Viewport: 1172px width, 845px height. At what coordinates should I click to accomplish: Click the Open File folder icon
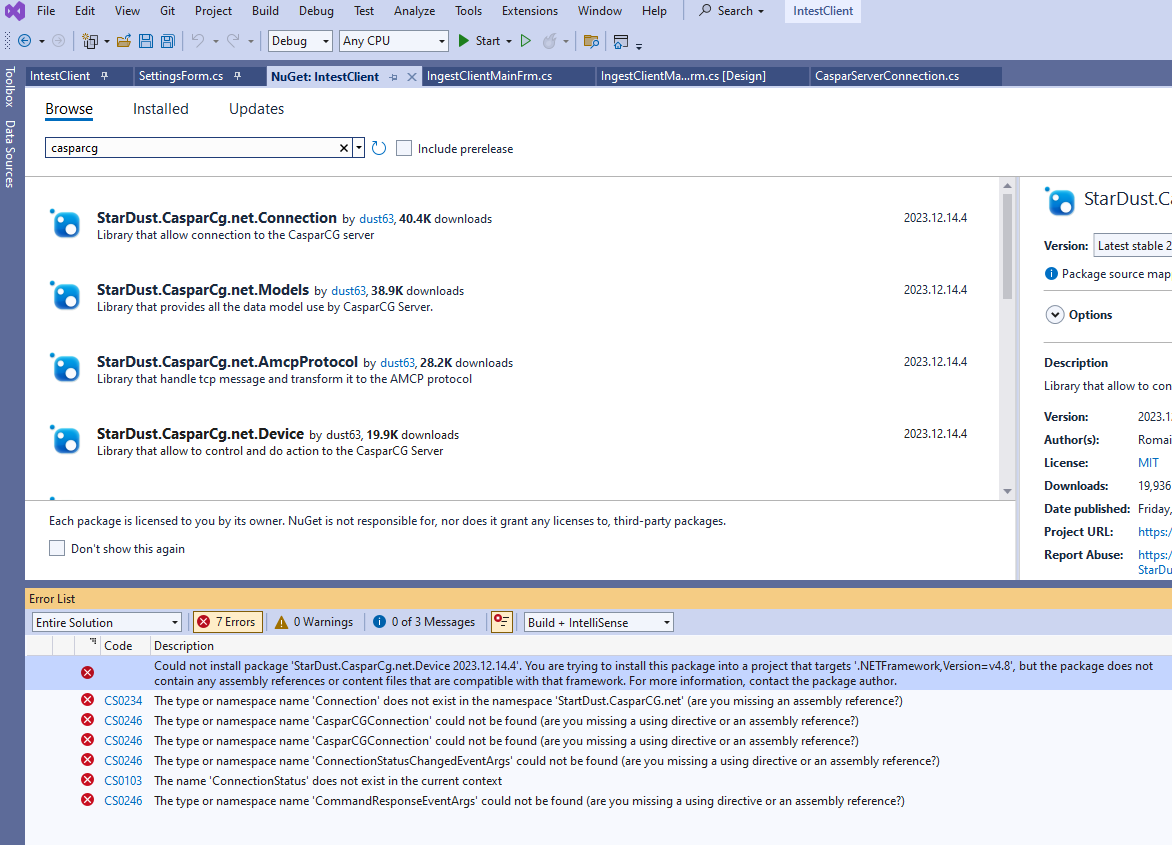click(x=124, y=41)
